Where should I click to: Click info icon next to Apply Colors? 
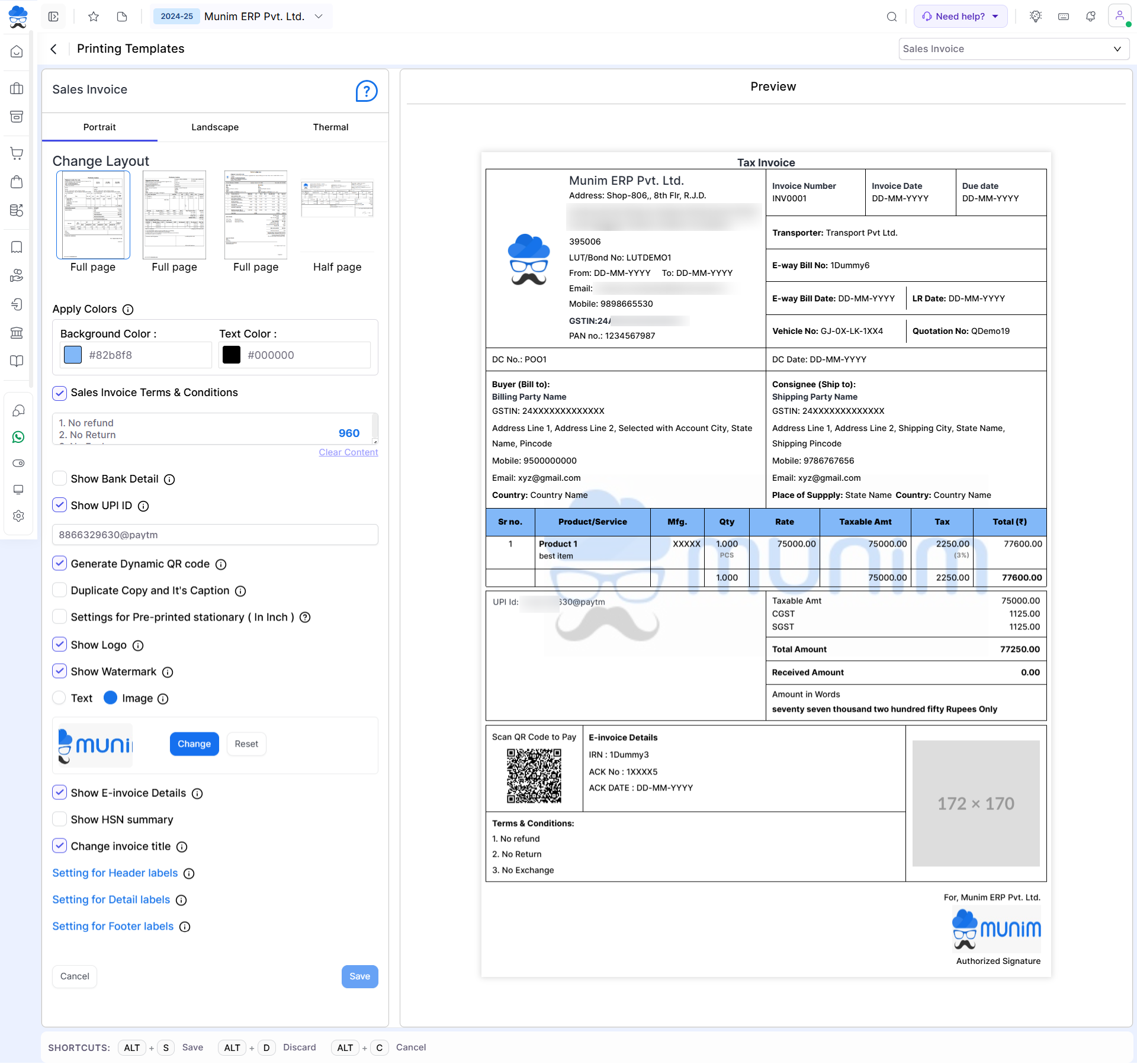click(128, 310)
